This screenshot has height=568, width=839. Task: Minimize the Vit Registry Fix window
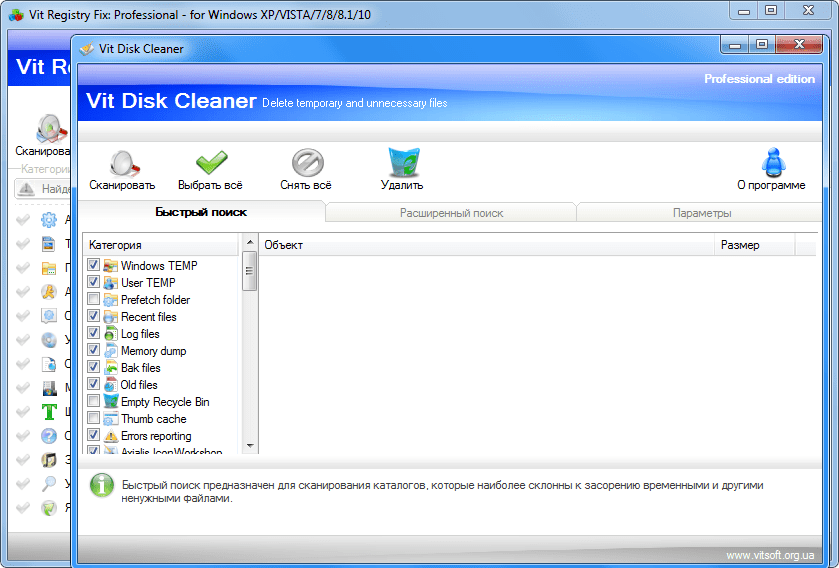point(744,11)
